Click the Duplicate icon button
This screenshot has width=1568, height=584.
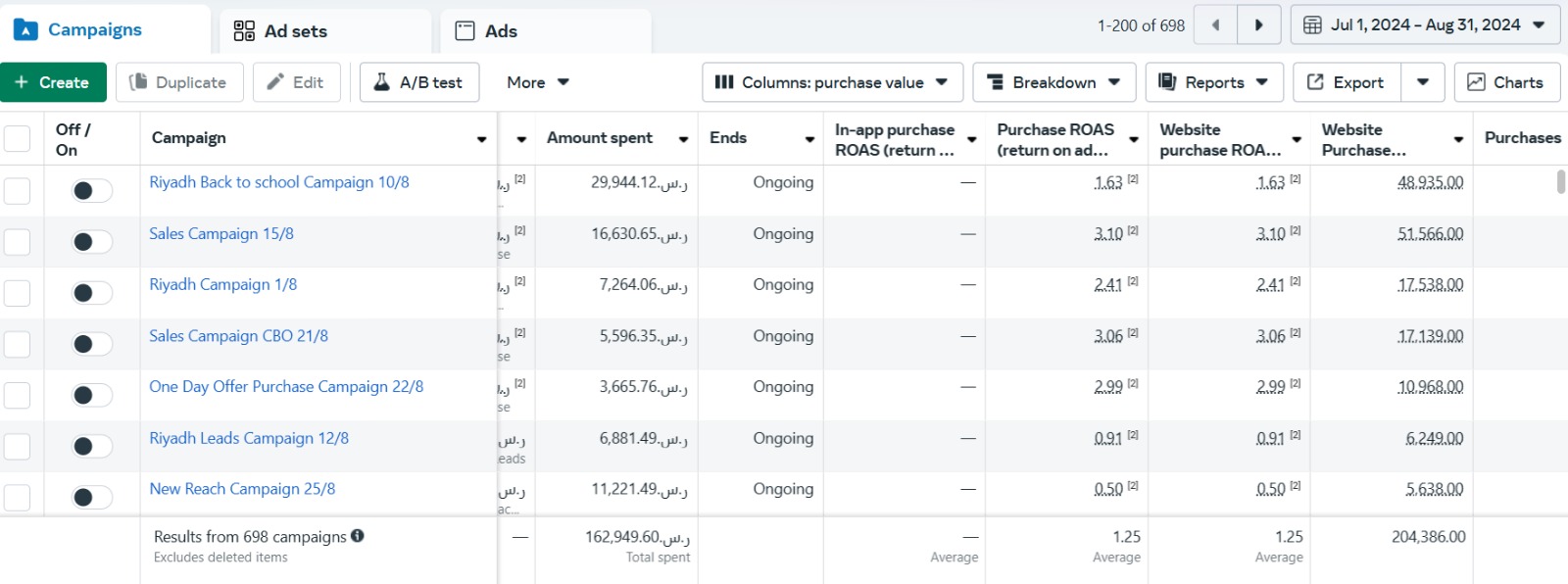pos(177,82)
